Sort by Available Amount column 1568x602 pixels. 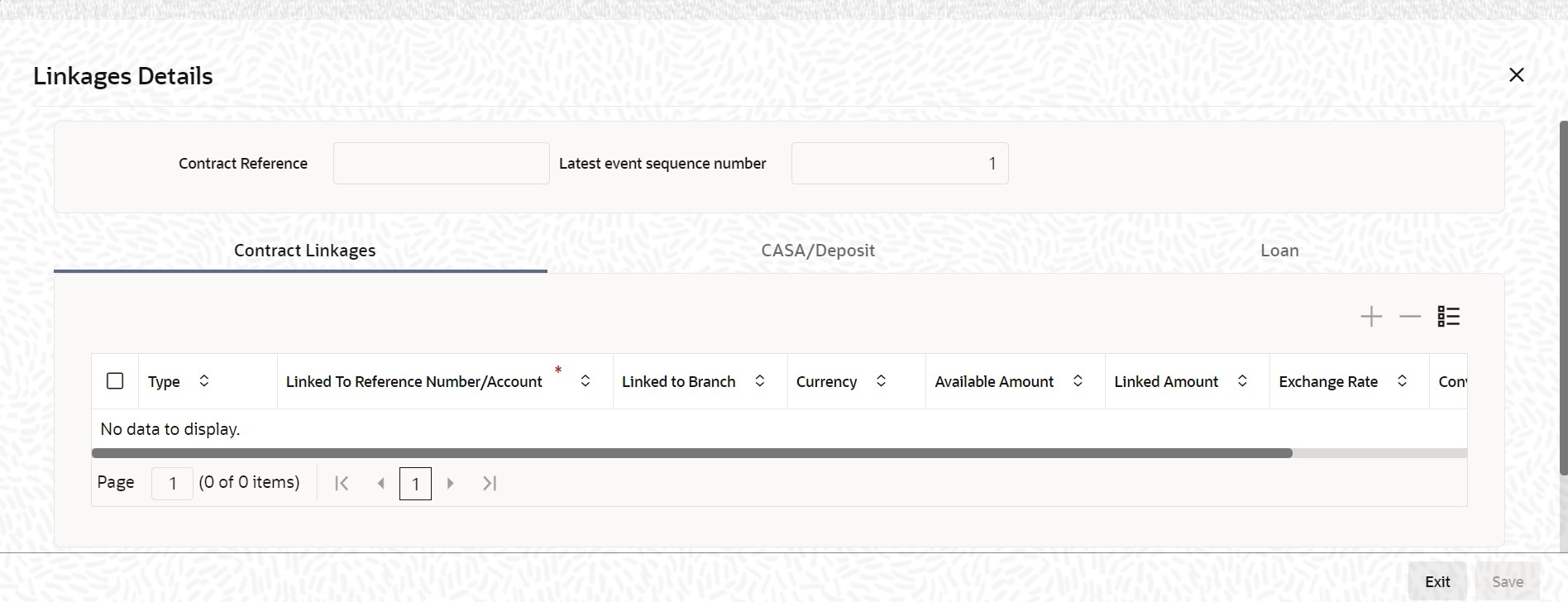point(1078,380)
